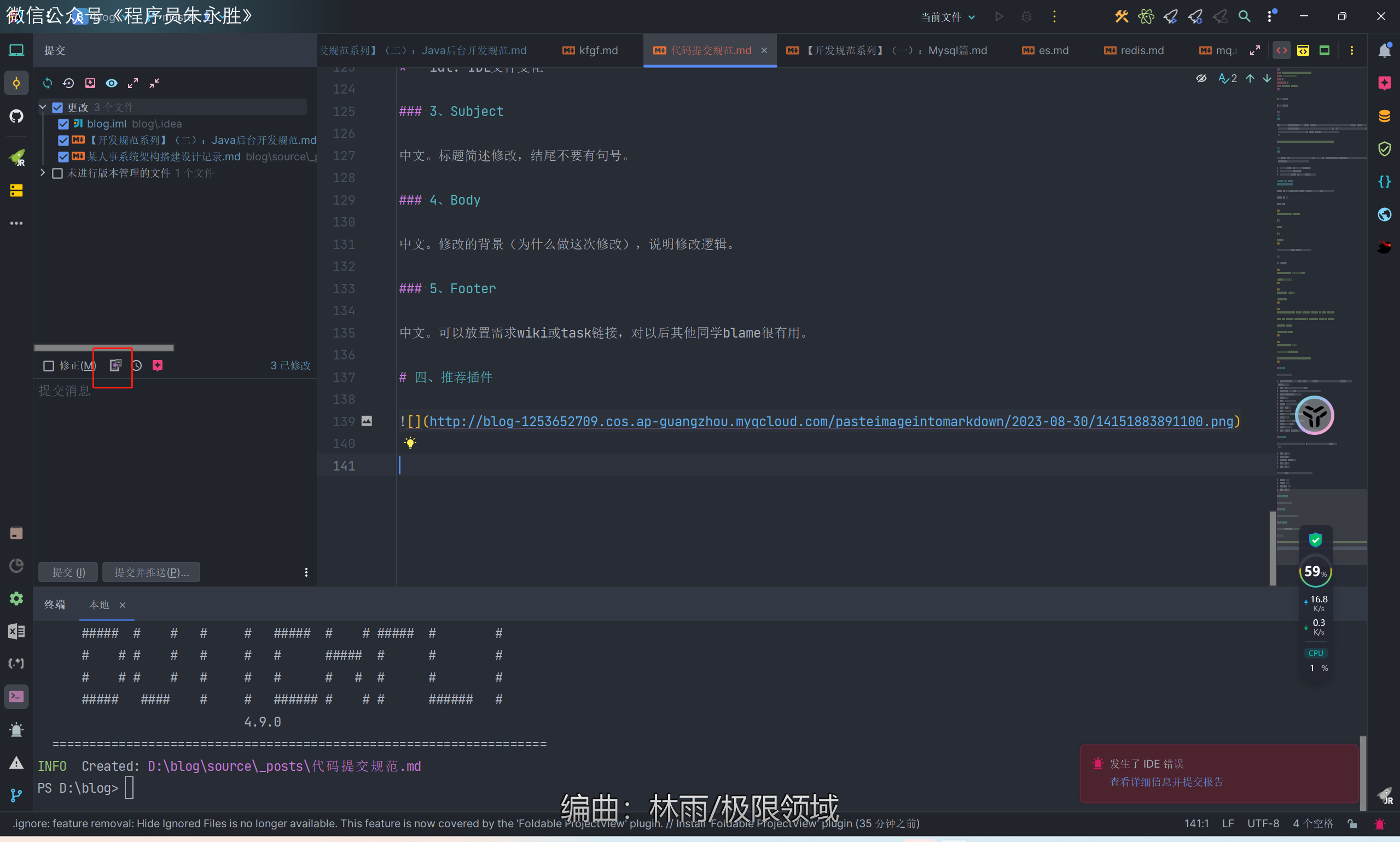Click the 3 已修改 link

point(291,365)
